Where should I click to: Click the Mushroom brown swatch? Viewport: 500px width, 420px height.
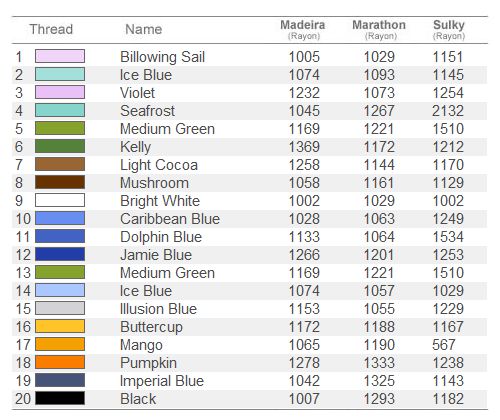60,182
